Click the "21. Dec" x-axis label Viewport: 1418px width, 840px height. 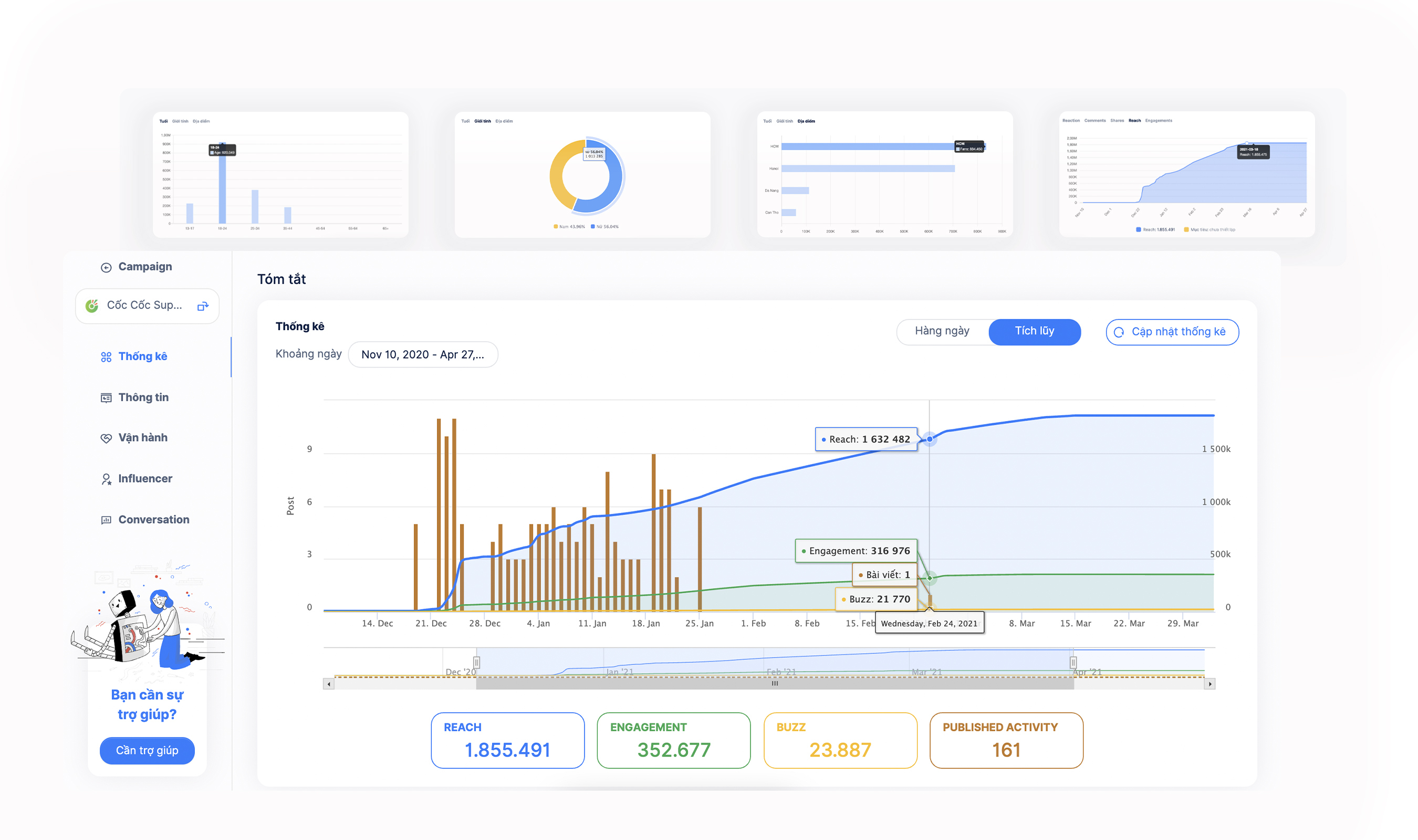[x=431, y=623]
